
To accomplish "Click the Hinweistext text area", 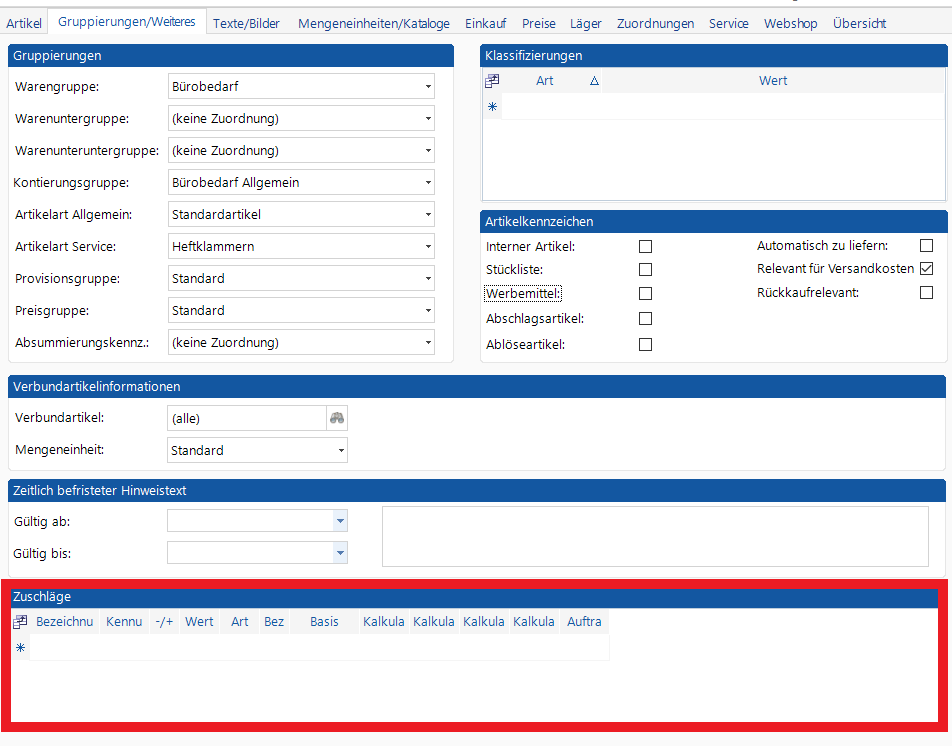I will (655, 536).
